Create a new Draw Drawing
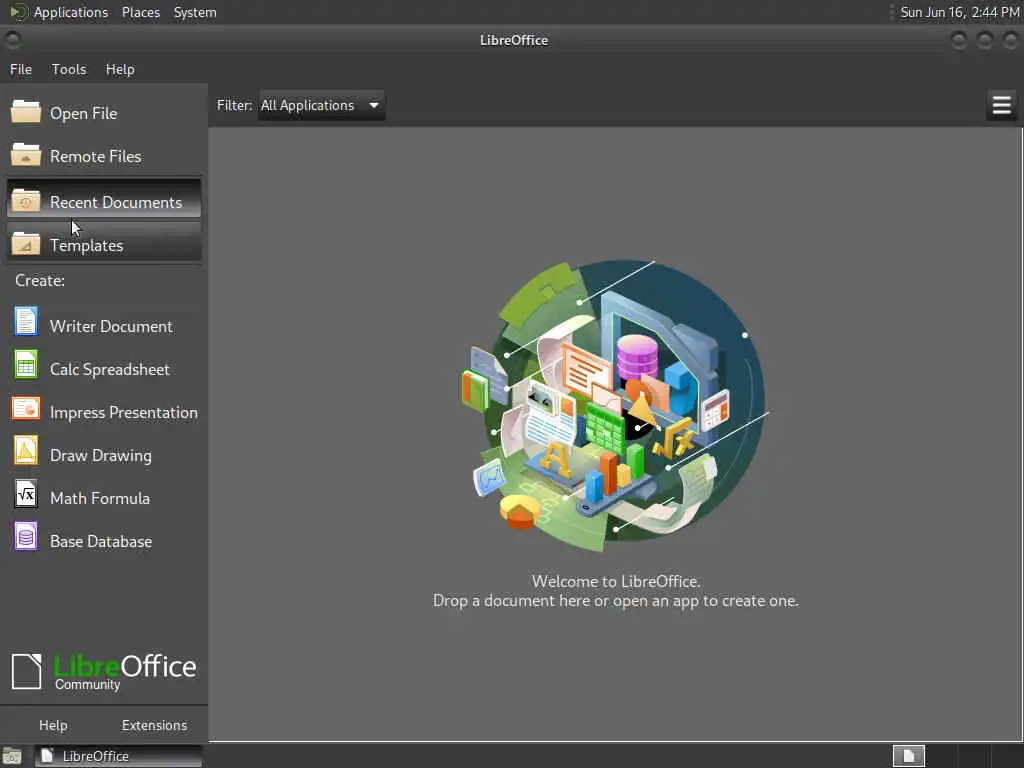Viewport: 1024px width, 768px height. (x=104, y=455)
